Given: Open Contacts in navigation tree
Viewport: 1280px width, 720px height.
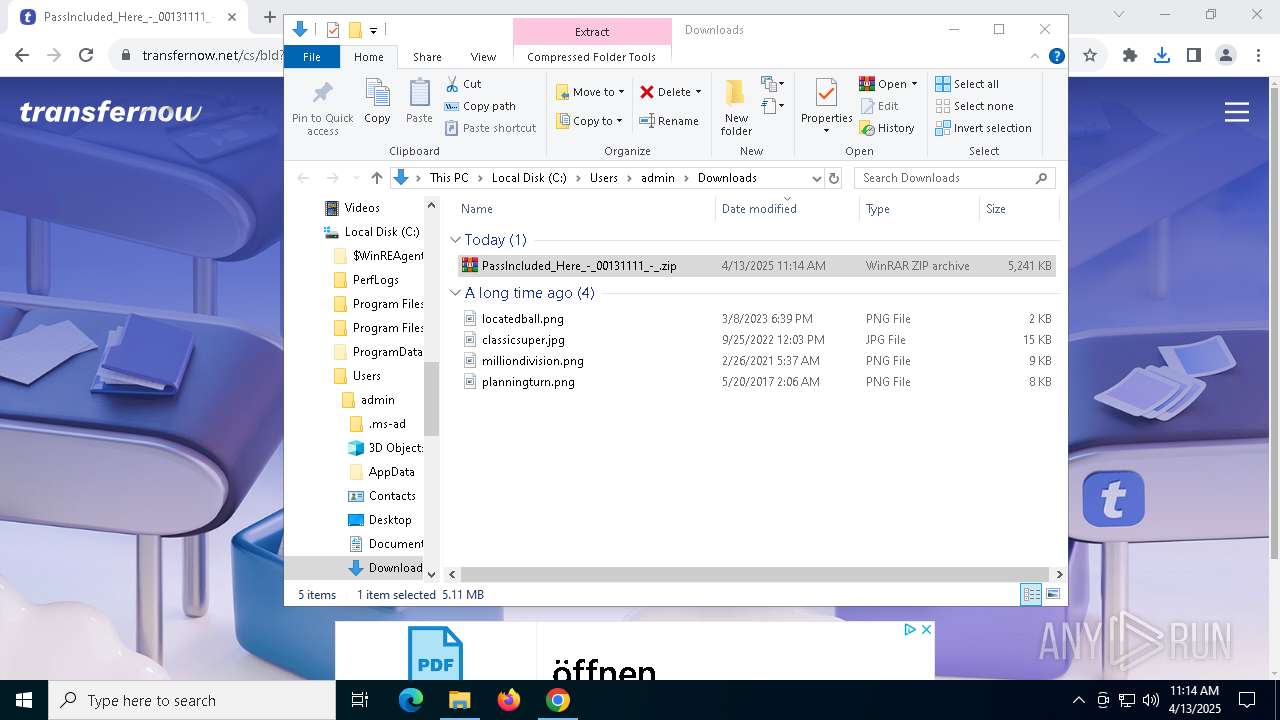Looking at the screenshot, I should tap(392, 496).
